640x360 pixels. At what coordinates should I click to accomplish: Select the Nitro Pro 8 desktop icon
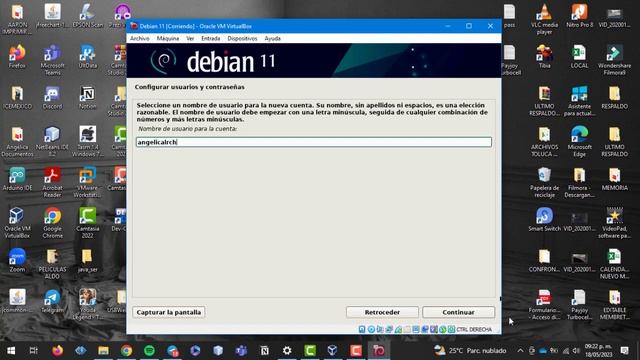click(580, 16)
